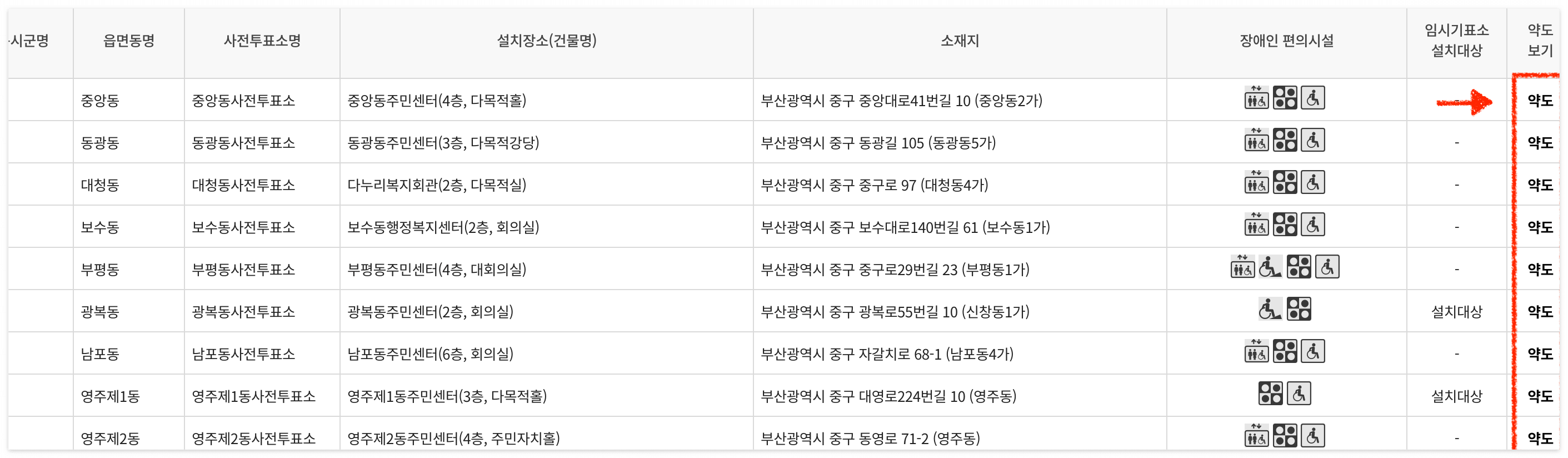This screenshot has width=1568, height=458.
Task: Click the boxed wheelchair icon in the 대청동 row
Action: click(1313, 183)
